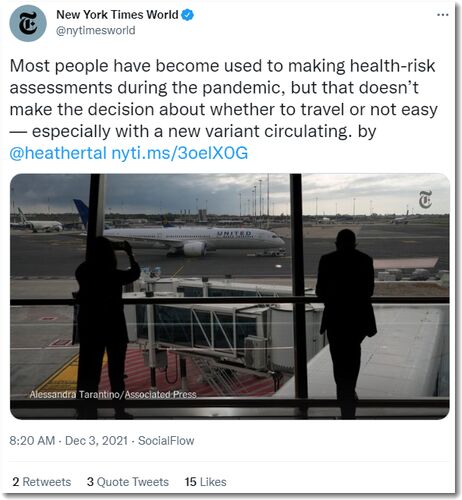Open the SocialFlow source label
The image size is (462, 500).
166,440
